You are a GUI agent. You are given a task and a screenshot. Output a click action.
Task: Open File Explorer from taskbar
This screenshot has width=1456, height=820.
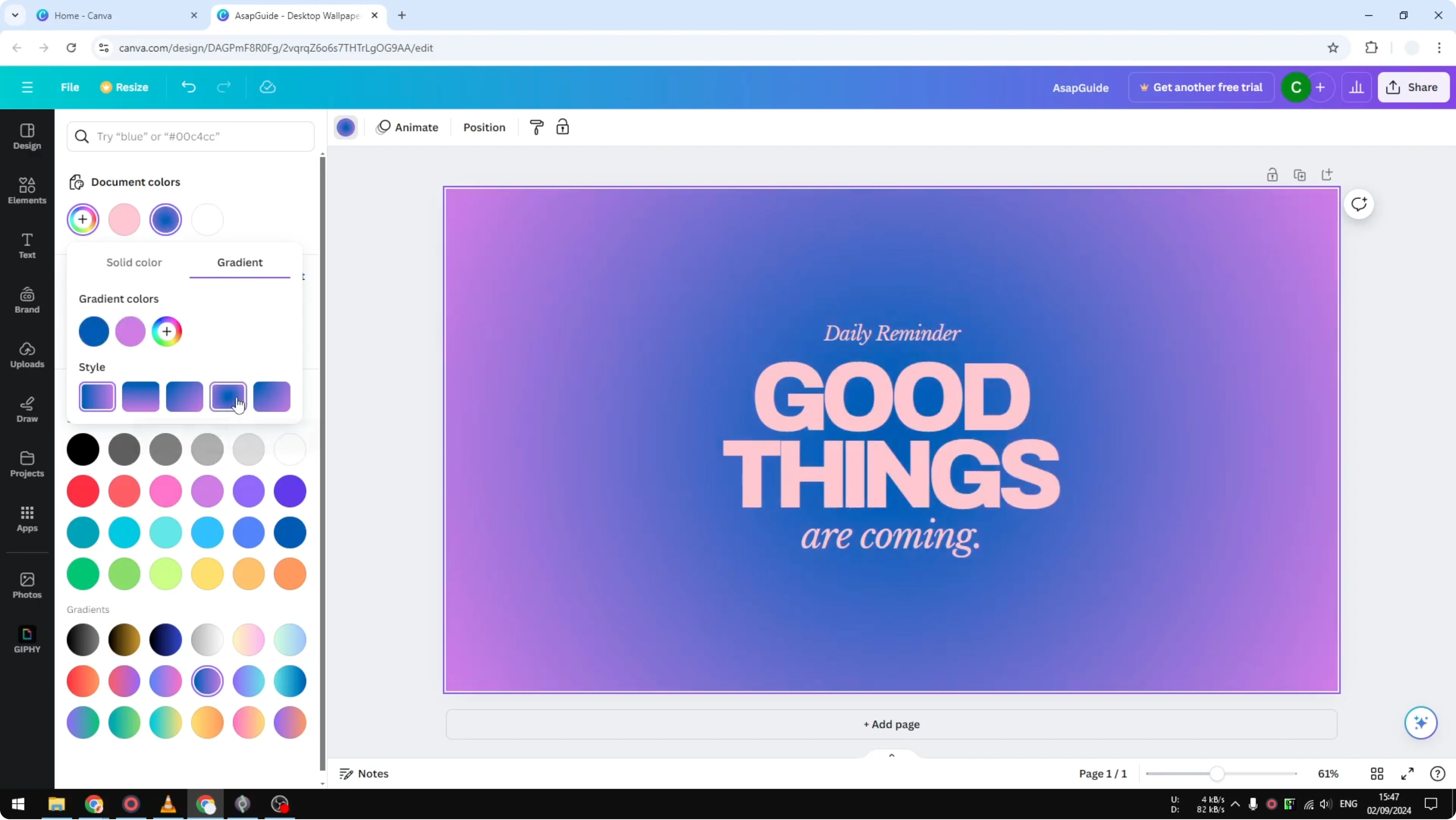point(57,804)
